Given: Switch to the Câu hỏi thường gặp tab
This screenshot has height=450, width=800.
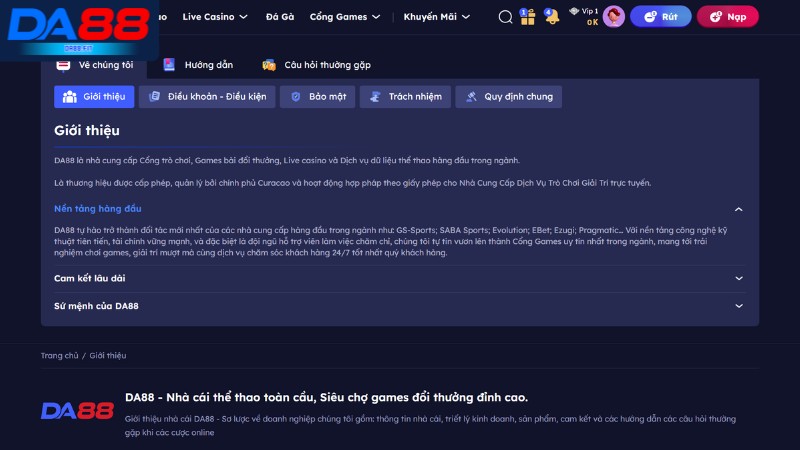Looking at the screenshot, I should (x=317, y=65).
